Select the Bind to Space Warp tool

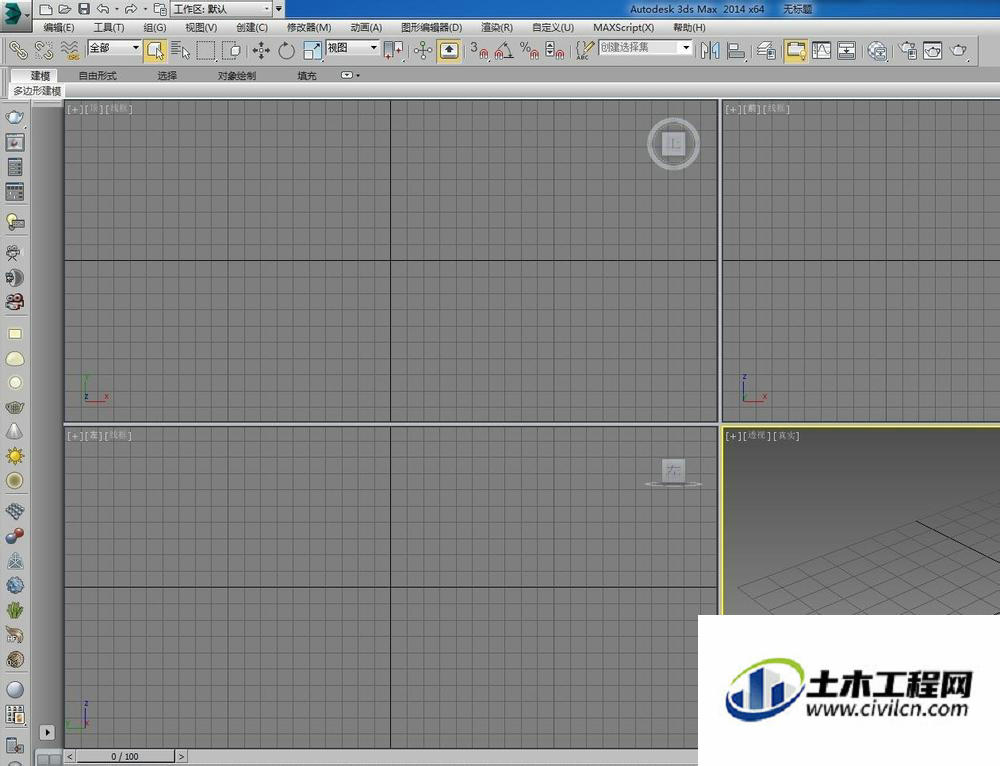69,50
